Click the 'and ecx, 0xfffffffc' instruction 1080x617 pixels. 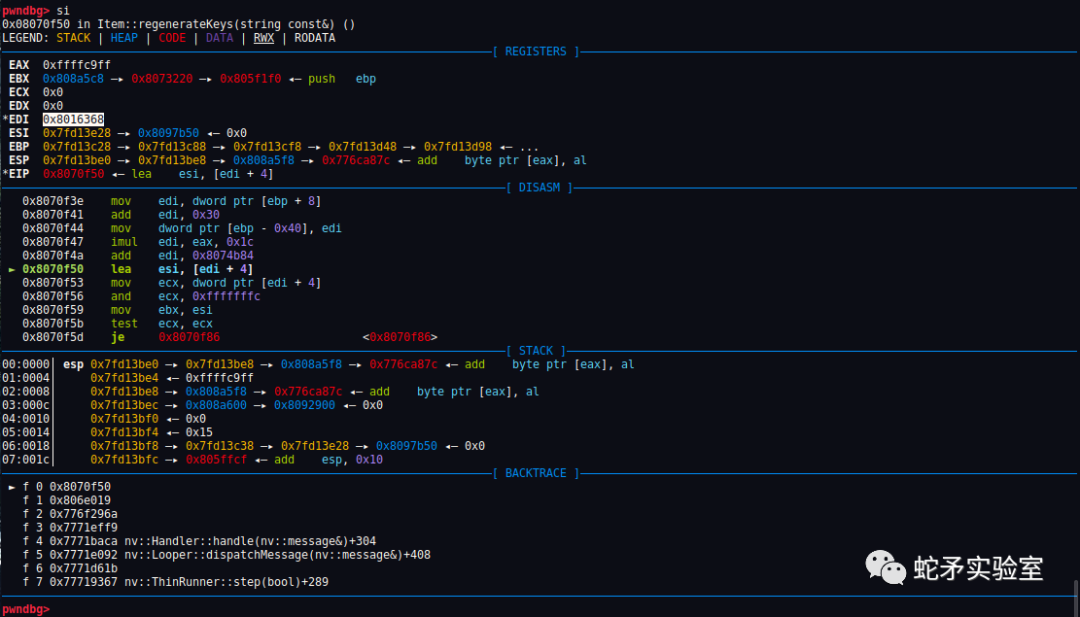click(x=185, y=297)
